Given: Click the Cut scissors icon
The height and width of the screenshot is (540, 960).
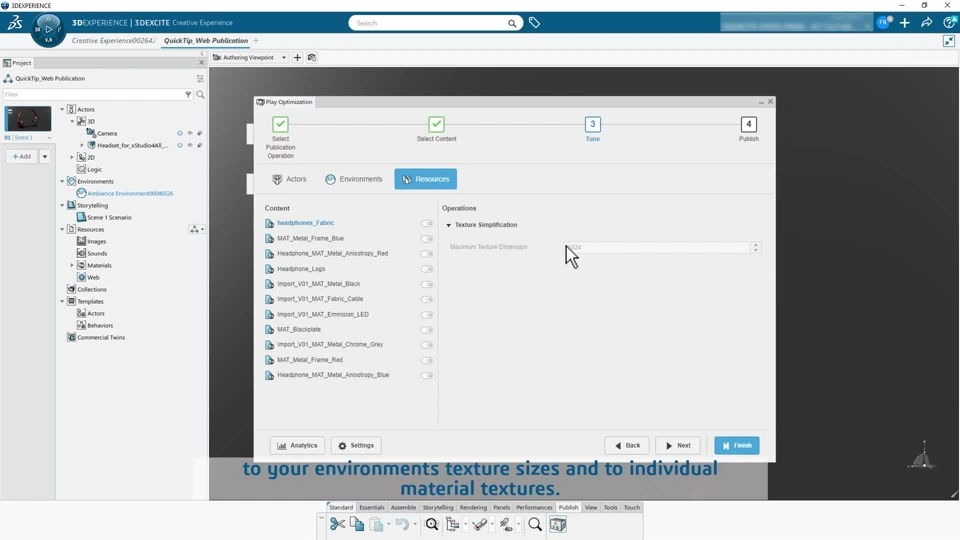Looking at the screenshot, I should 337,524.
